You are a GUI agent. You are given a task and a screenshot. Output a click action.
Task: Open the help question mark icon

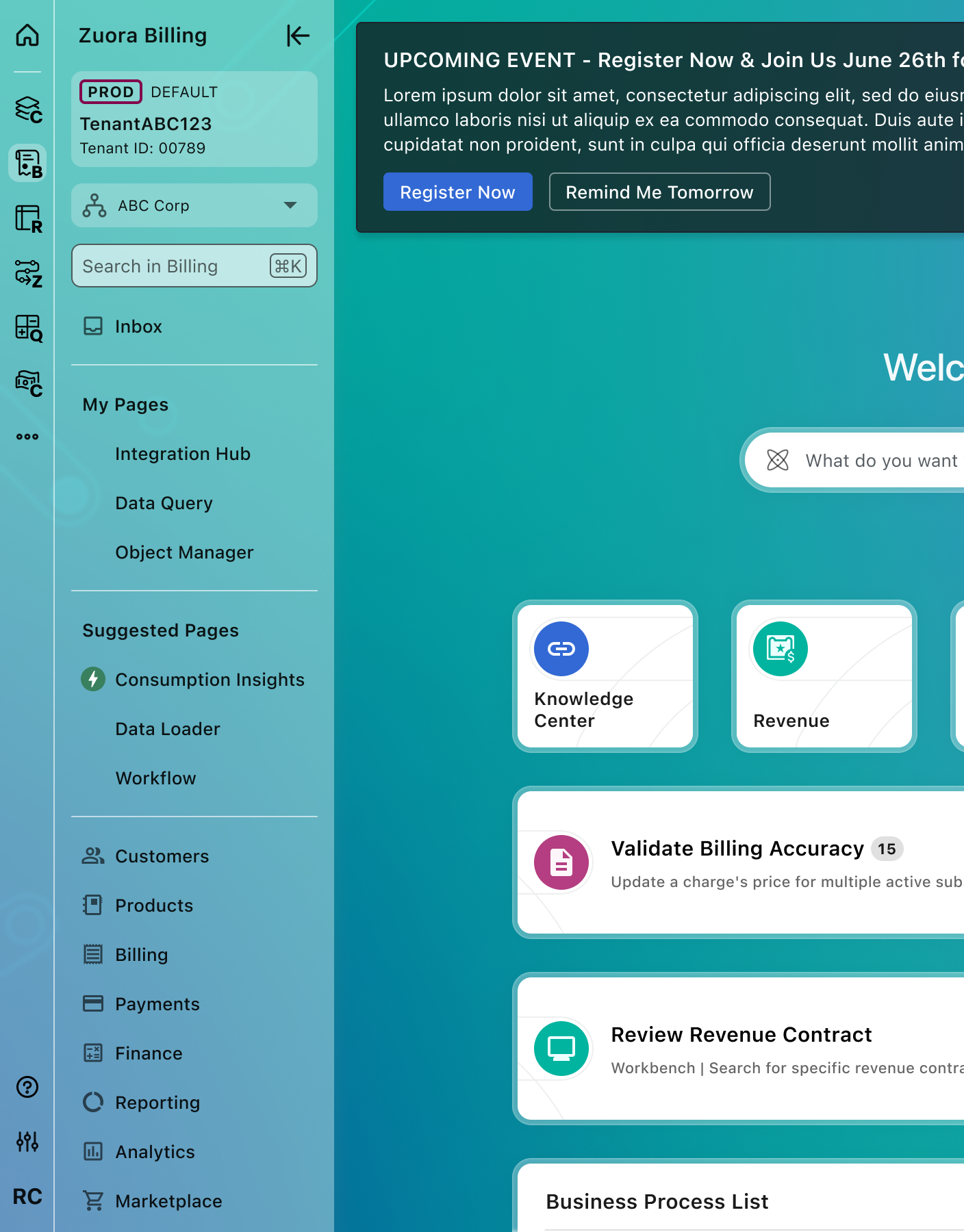tap(27, 1087)
